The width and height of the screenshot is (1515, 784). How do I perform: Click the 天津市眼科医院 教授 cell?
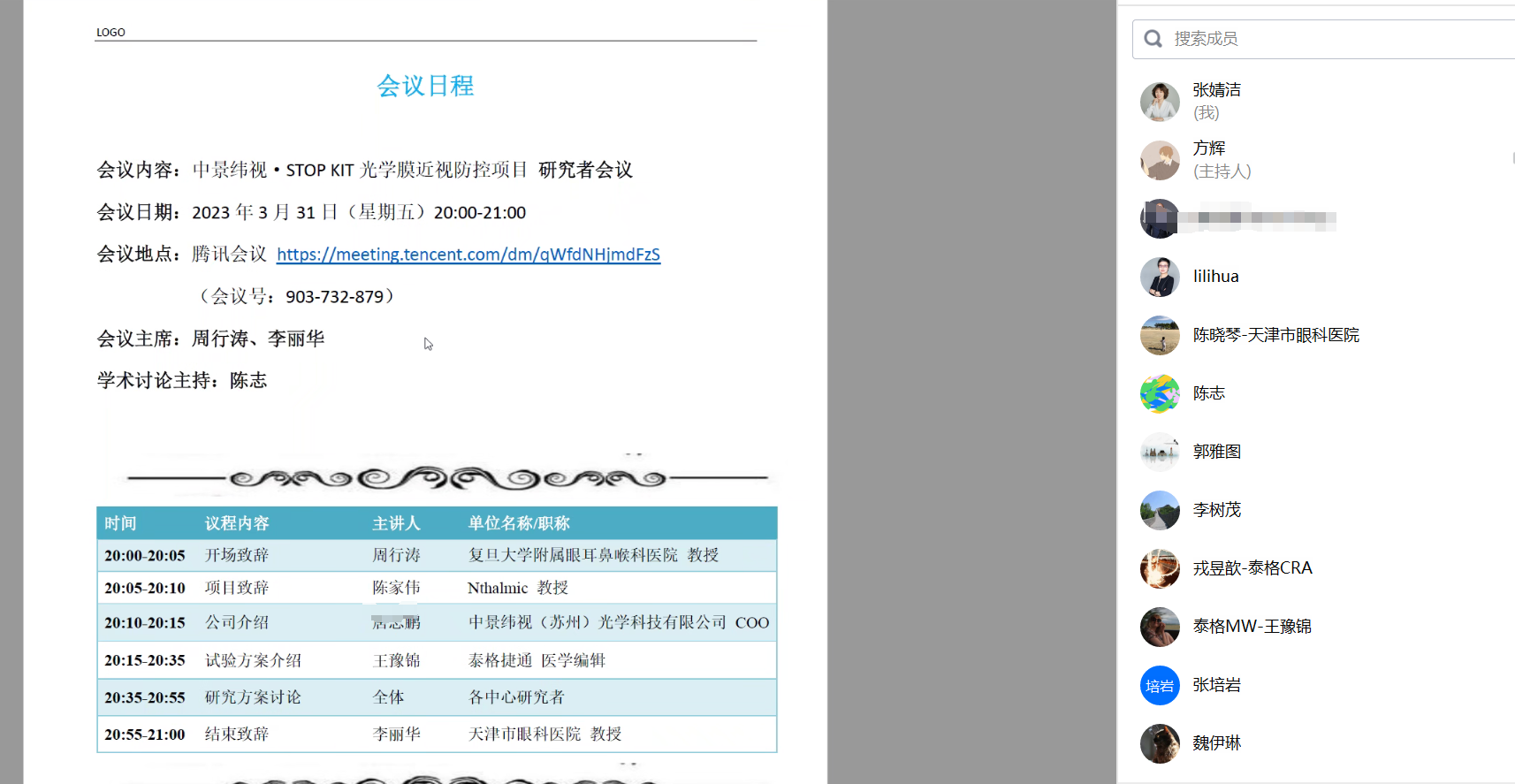(x=544, y=735)
